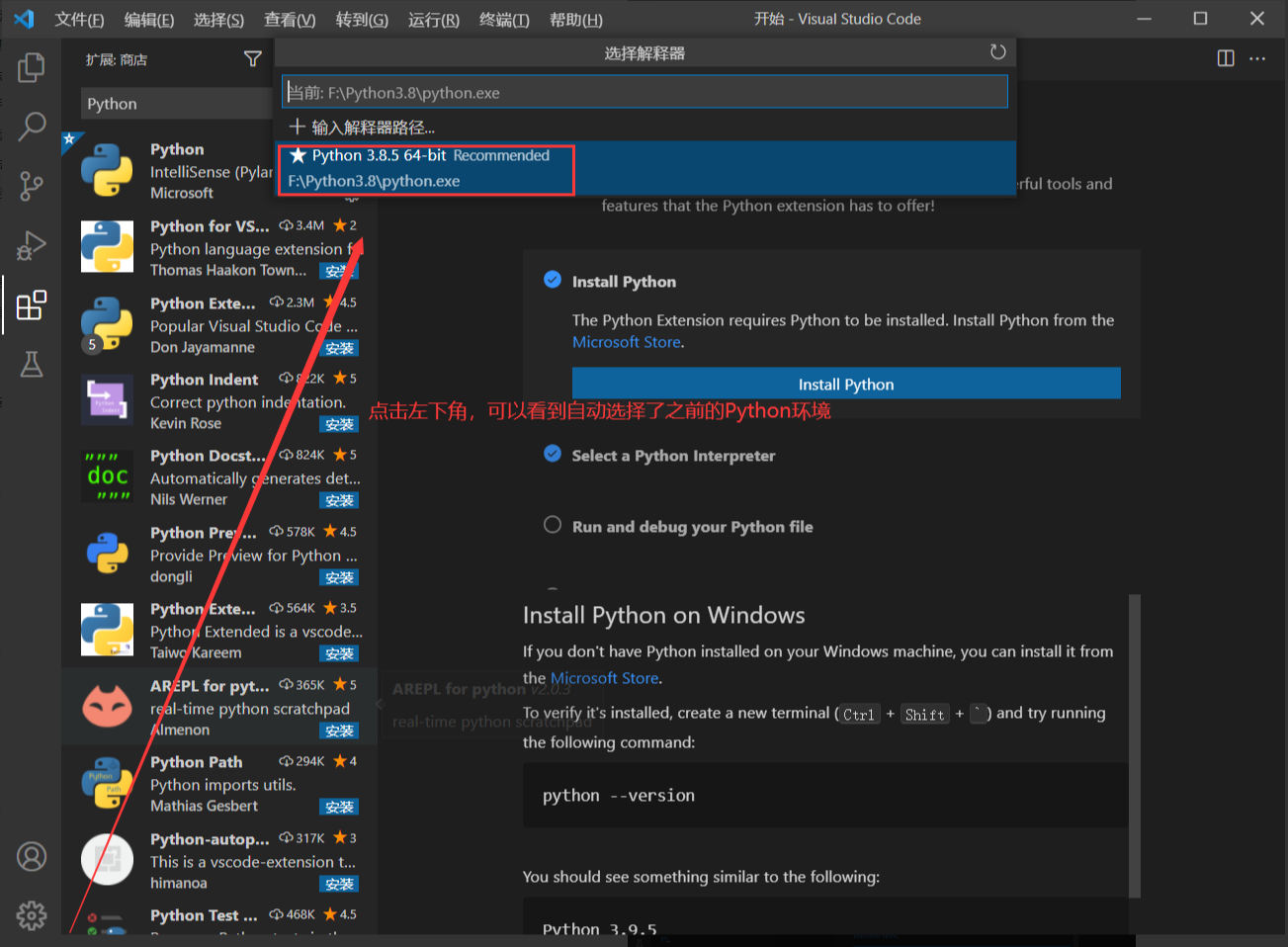Open the Search view in activity bar
The image size is (1288, 947).
(32, 126)
